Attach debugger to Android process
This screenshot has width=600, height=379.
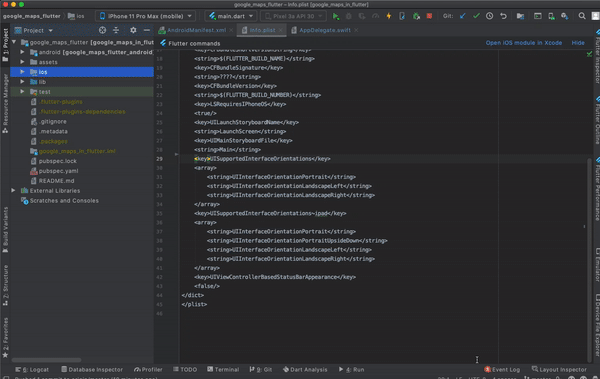pos(416,16)
